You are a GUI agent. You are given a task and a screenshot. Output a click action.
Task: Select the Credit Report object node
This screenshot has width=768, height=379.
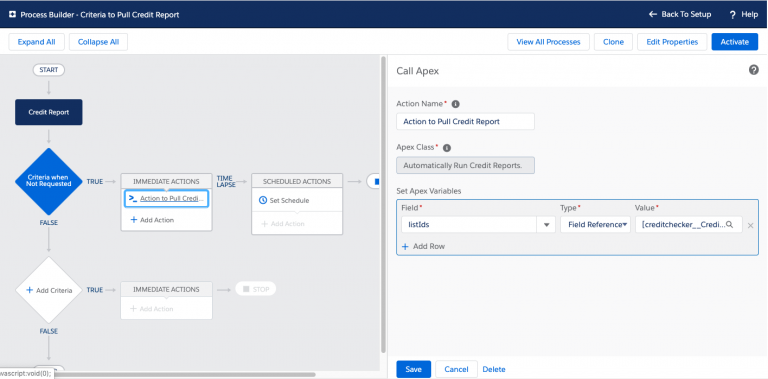(49, 112)
